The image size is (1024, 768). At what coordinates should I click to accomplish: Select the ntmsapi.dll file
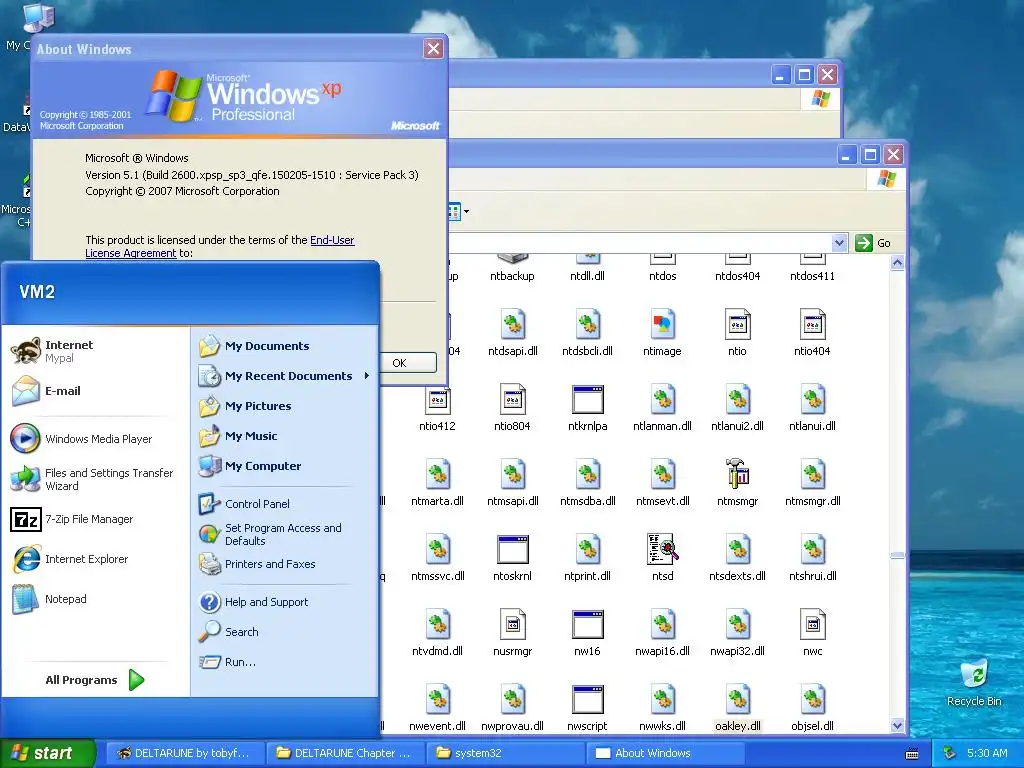tap(513, 483)
